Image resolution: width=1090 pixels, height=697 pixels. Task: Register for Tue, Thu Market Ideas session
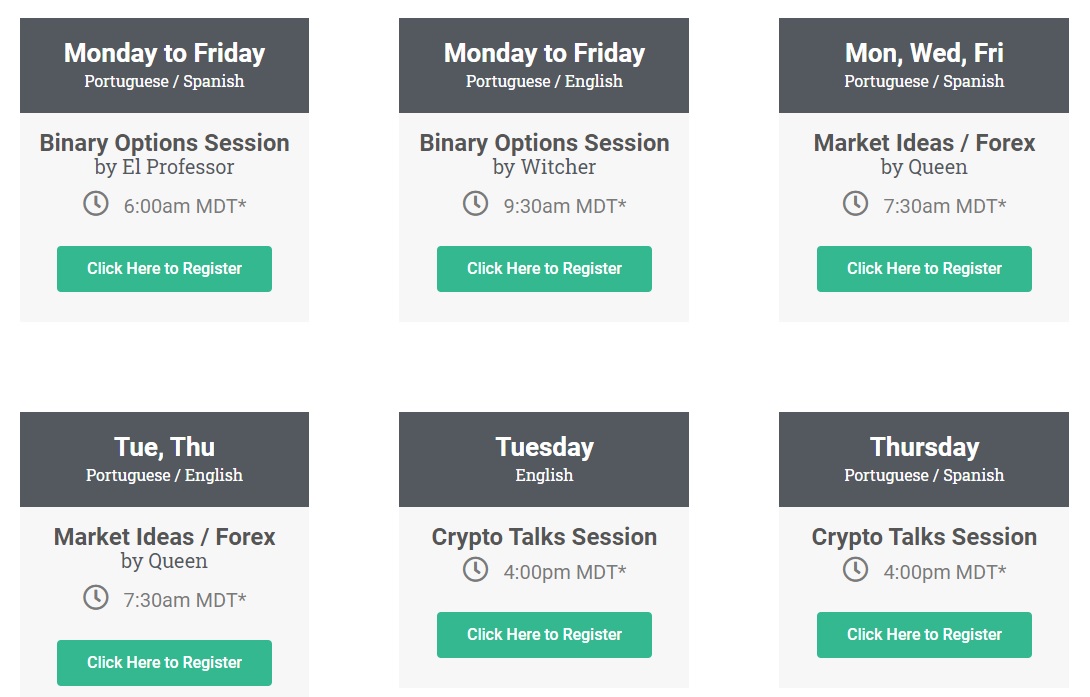pos(164,663)
